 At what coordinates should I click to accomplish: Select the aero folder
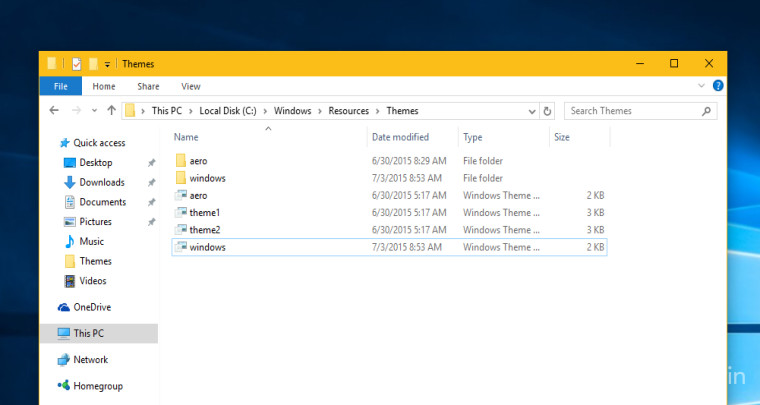(x=389, y=161)
